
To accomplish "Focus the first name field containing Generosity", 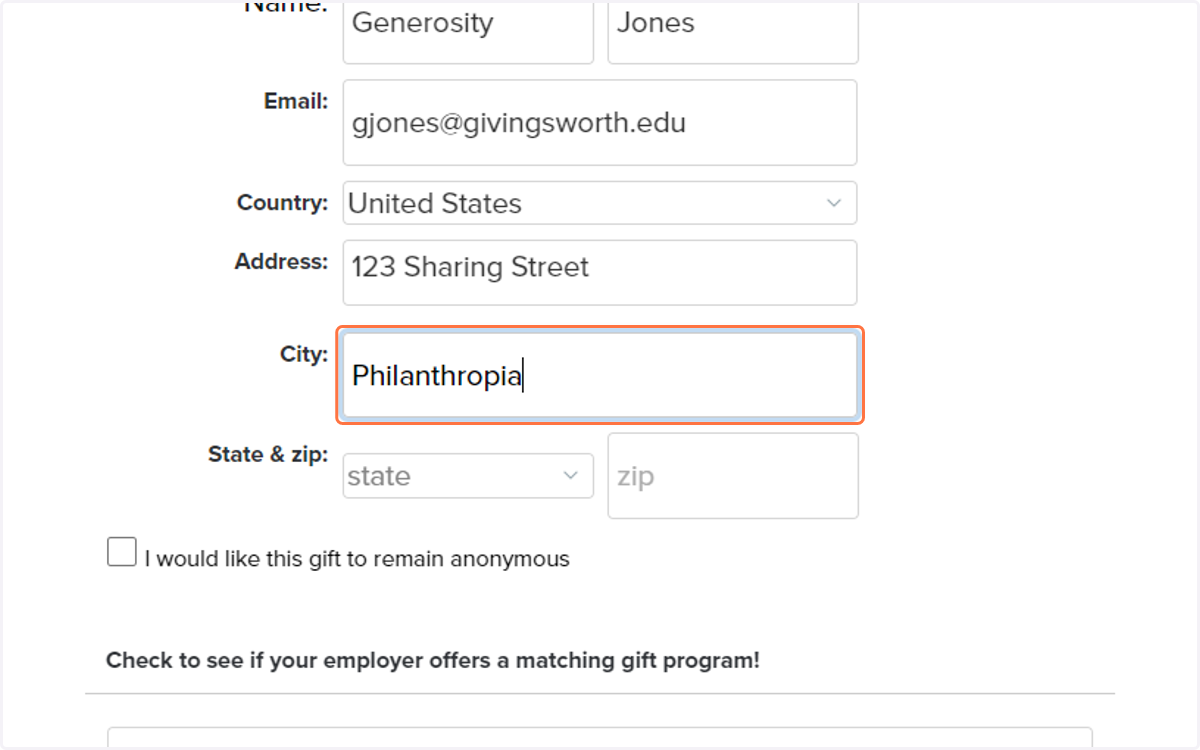I will coord(468,32).
